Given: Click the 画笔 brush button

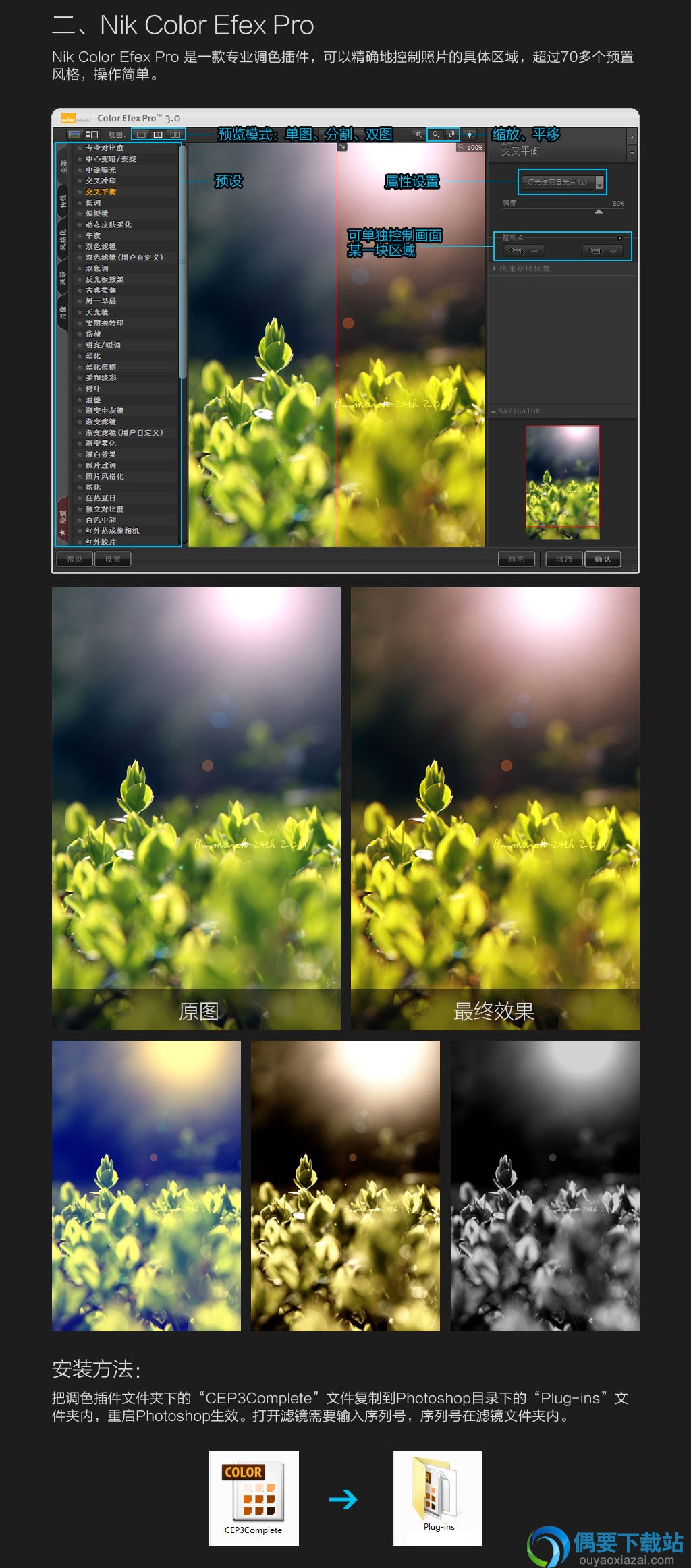Looking at the screenshot, I should coord(516,559).
